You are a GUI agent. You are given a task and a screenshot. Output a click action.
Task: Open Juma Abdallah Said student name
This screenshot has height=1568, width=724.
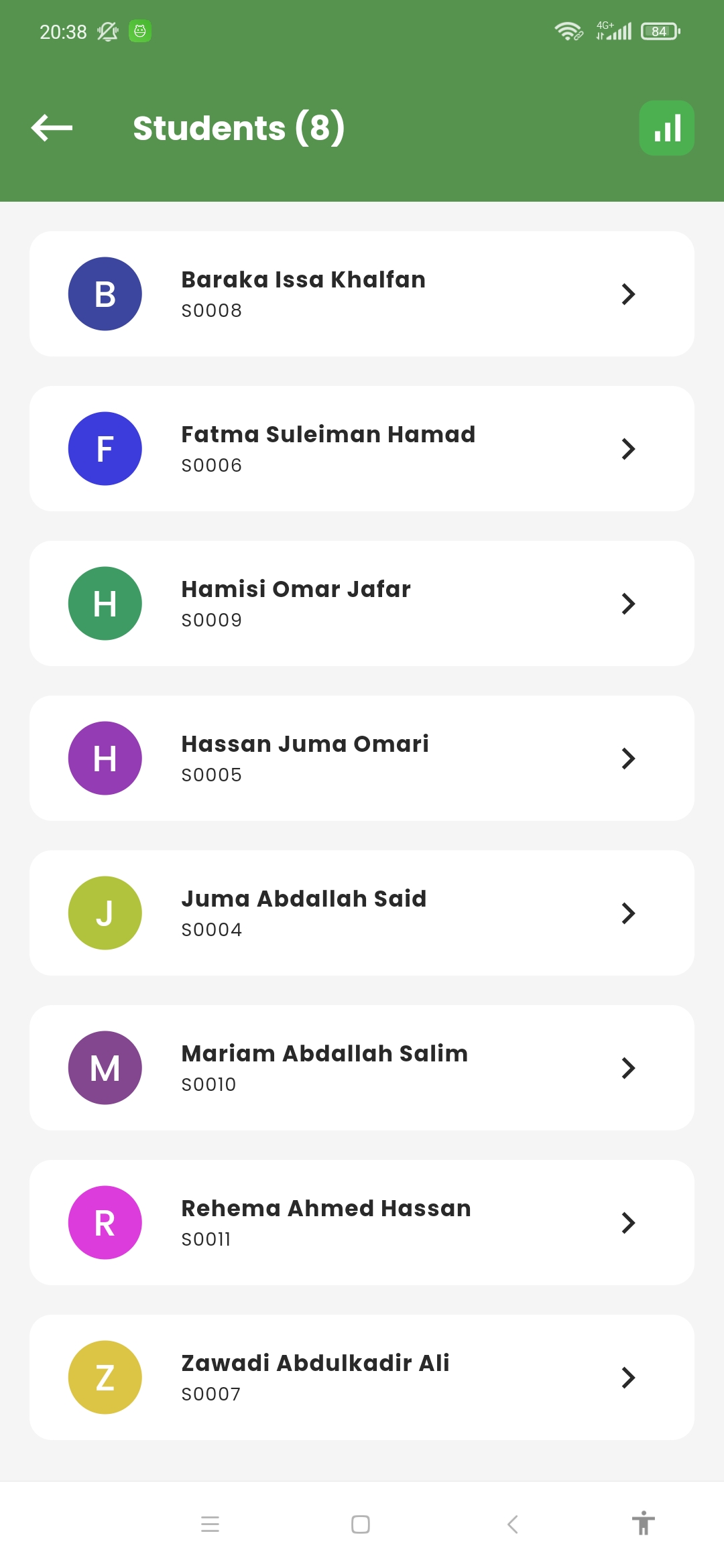pos(304,899)
